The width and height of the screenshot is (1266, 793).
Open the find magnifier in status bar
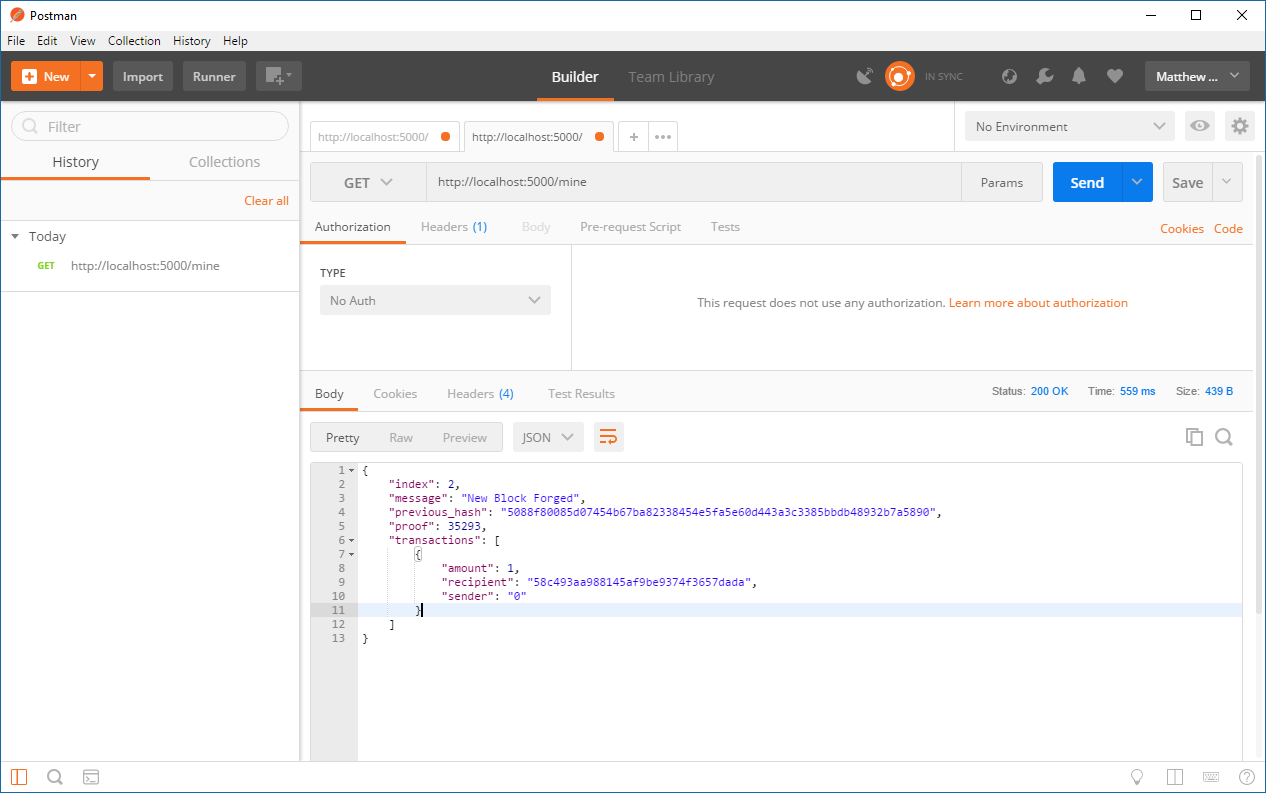55,777
